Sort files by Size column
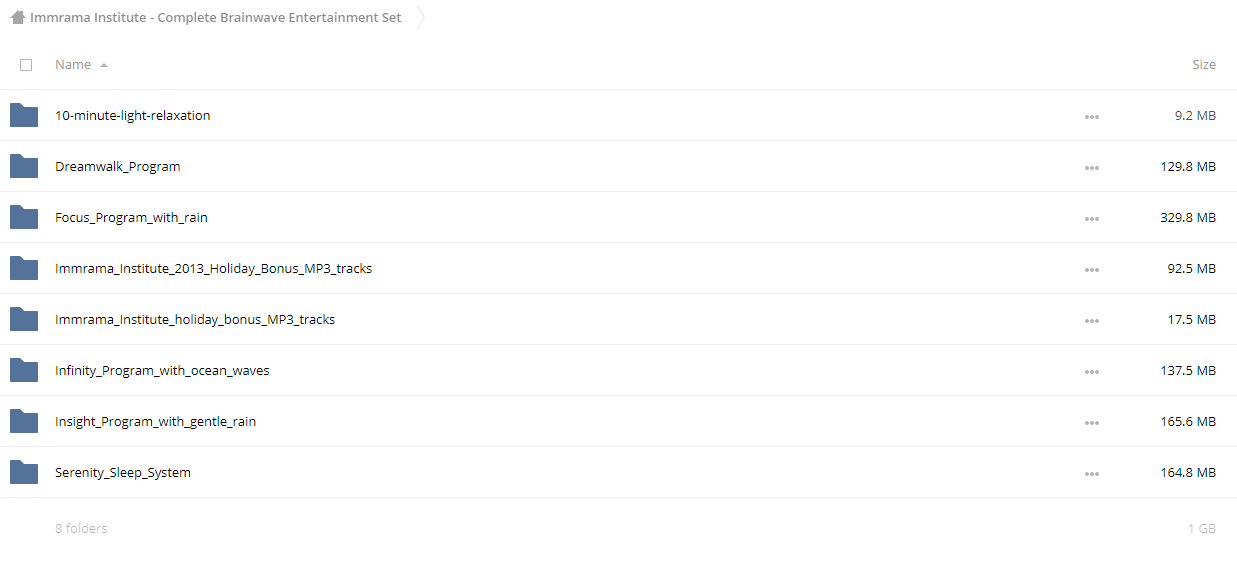This screenshot has height=565, width=1237. (x=1204, y=64)
